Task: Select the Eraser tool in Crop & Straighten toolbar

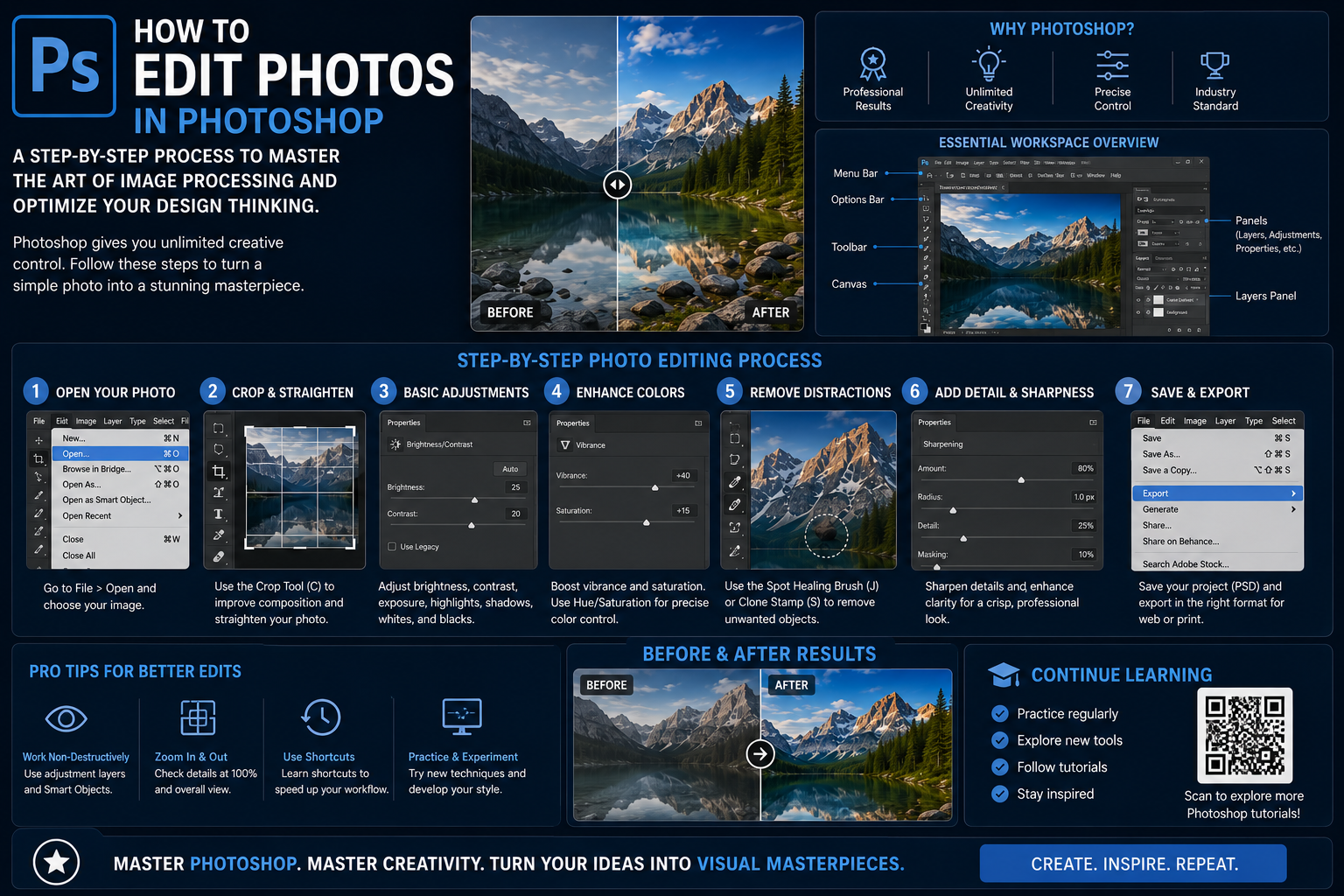Action: click(x=219, y=556)
